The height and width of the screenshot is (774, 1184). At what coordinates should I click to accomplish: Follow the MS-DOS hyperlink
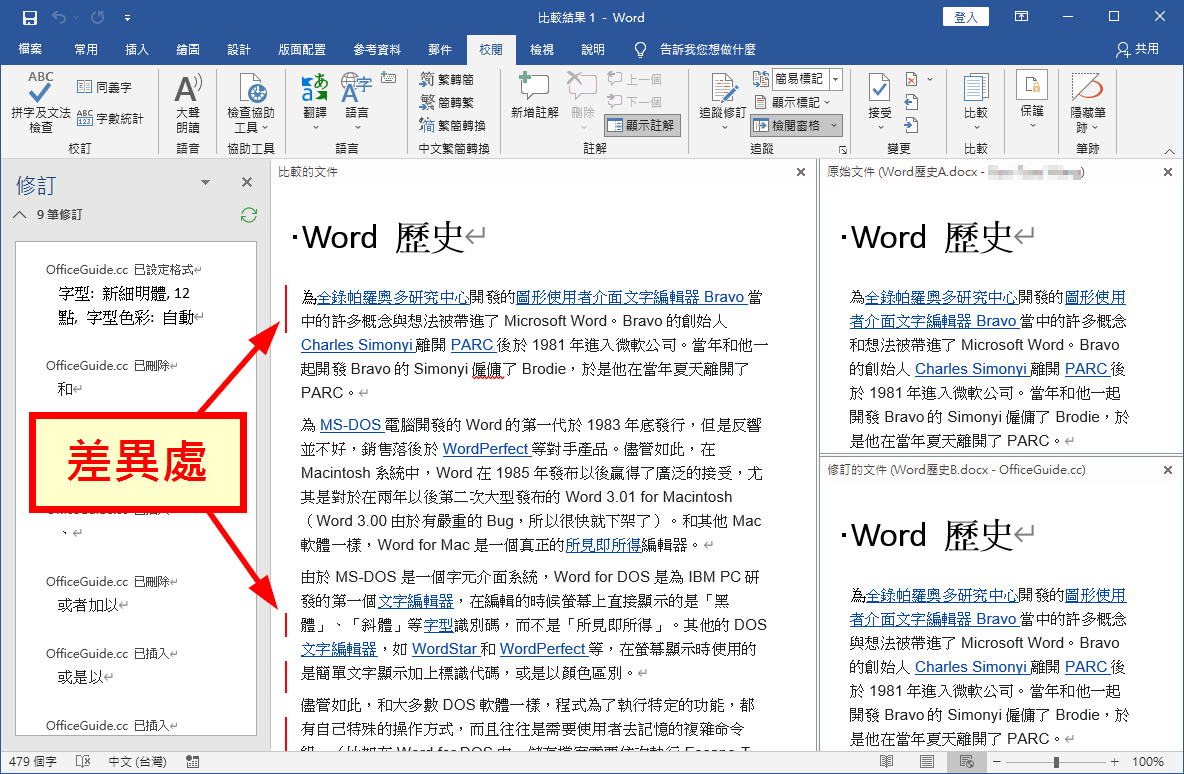coord(350,424)
